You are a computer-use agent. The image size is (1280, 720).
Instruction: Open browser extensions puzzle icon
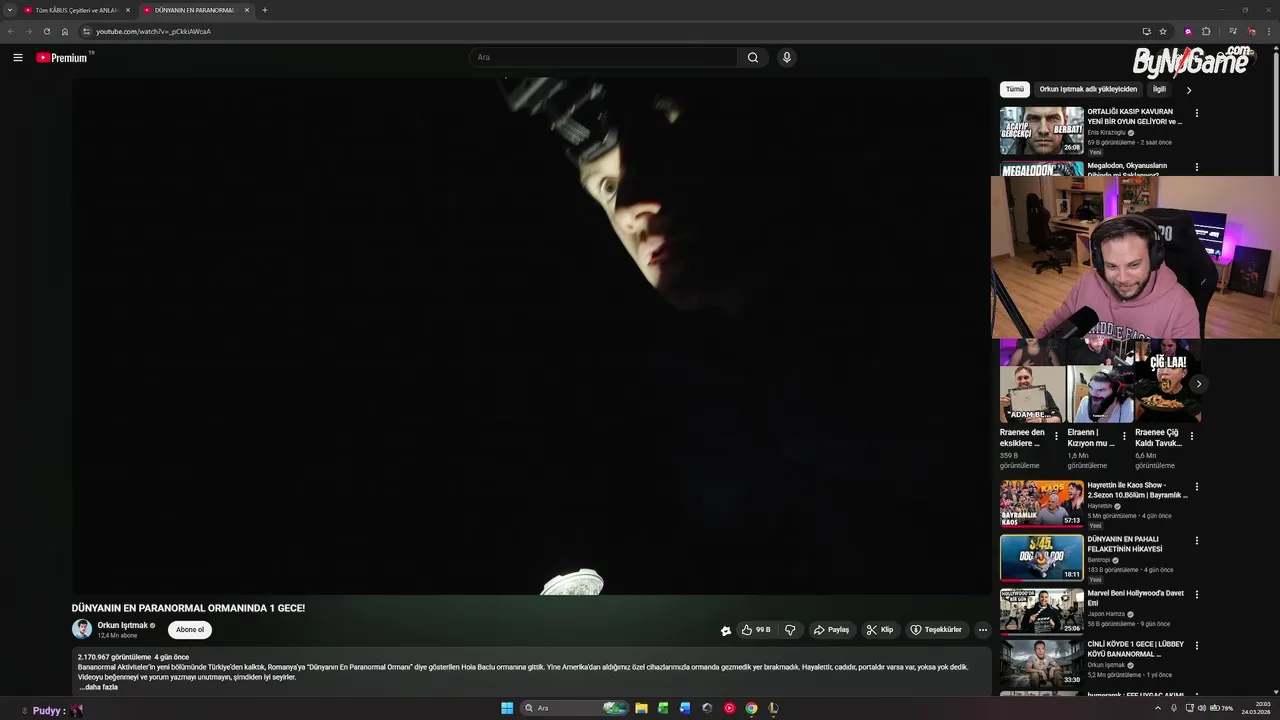click(x=1206, y=31)
